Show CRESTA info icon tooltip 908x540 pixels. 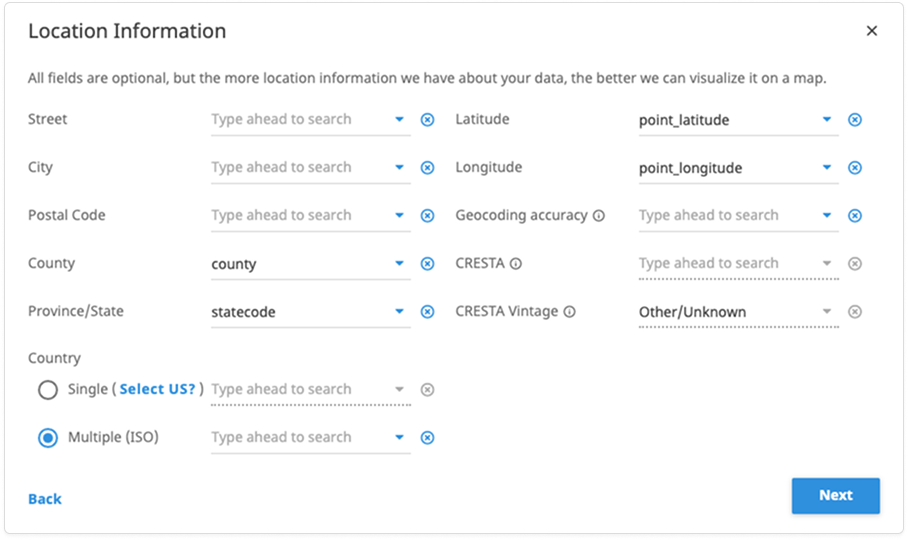[x=515, y=263]
